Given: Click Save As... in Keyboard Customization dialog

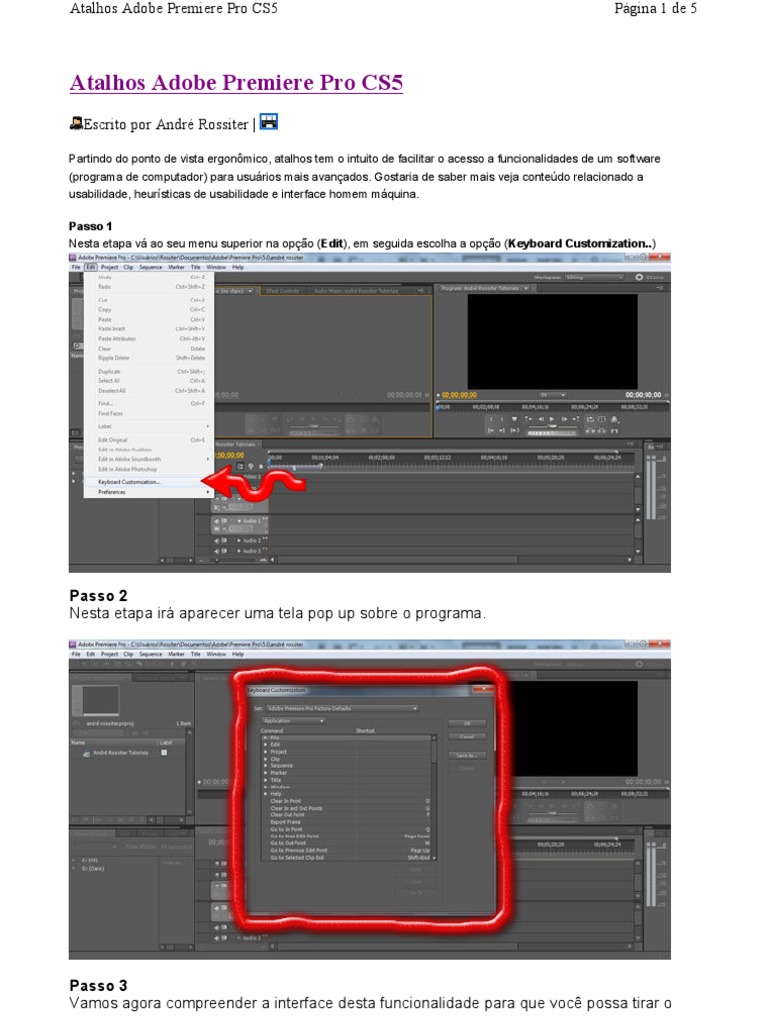Looking at the screenshot, I should point(467,755).
